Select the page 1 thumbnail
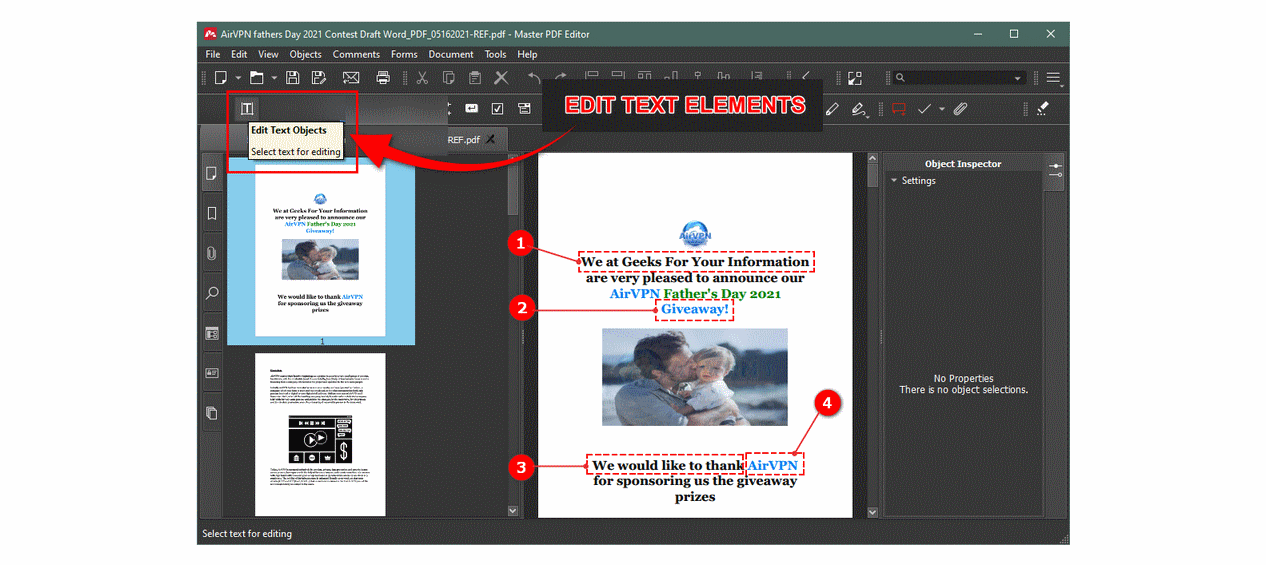This screenshot has width=1266, height=565. (320, 251)
